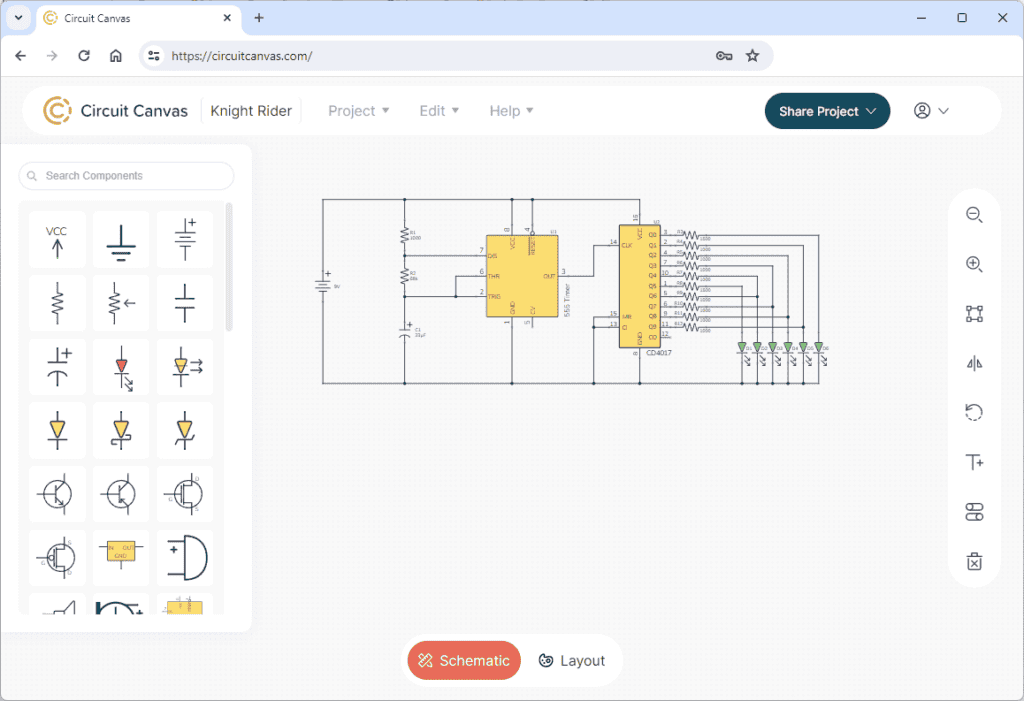Click the zoom out magnifier icon
The height and width of the screenshot is (701, 1024).
click(x=974, y=215)
